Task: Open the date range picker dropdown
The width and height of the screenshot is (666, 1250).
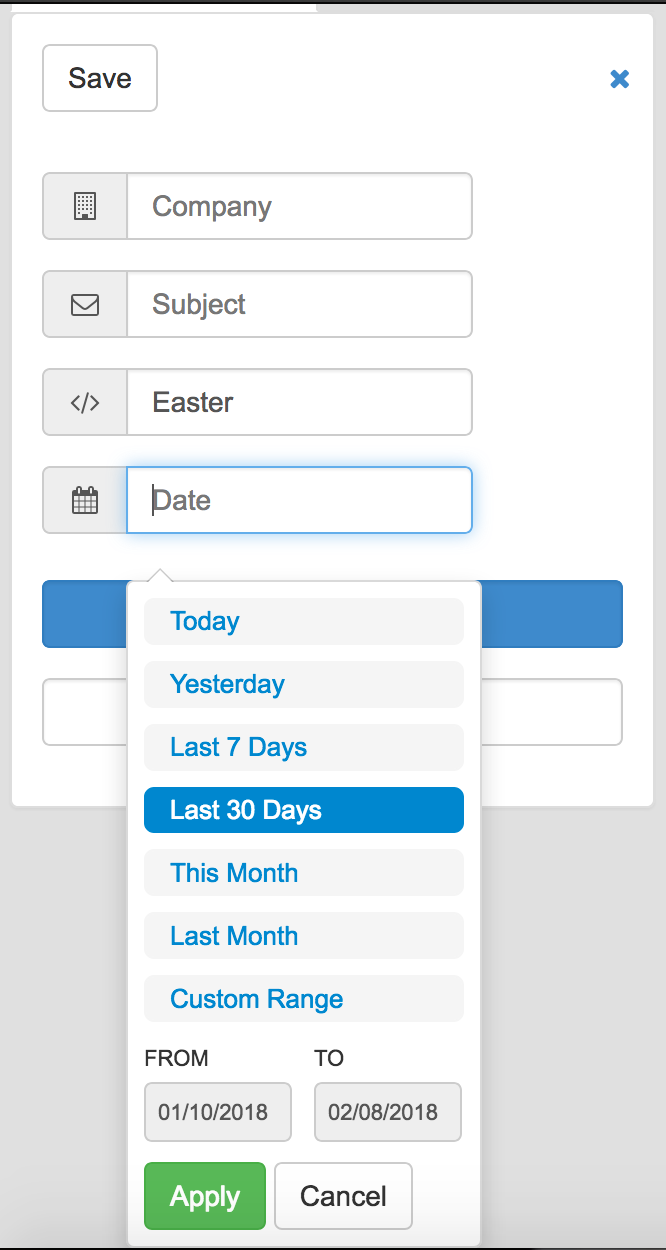Action: [x=299, y=500]
